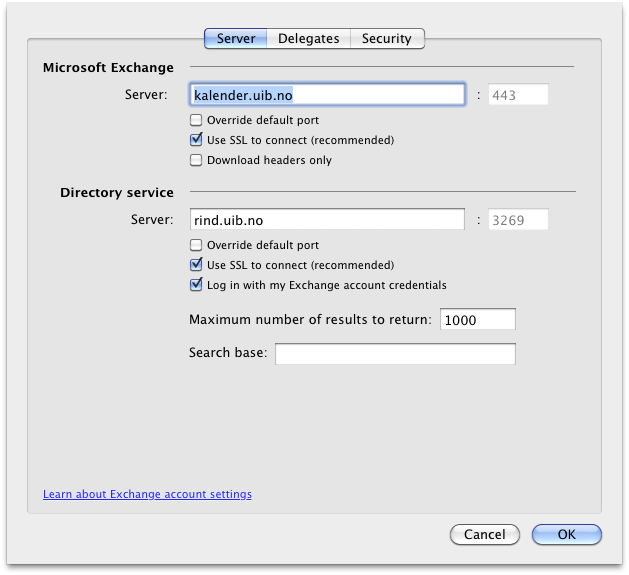Open Learn about Exchange account settings link

147,494
